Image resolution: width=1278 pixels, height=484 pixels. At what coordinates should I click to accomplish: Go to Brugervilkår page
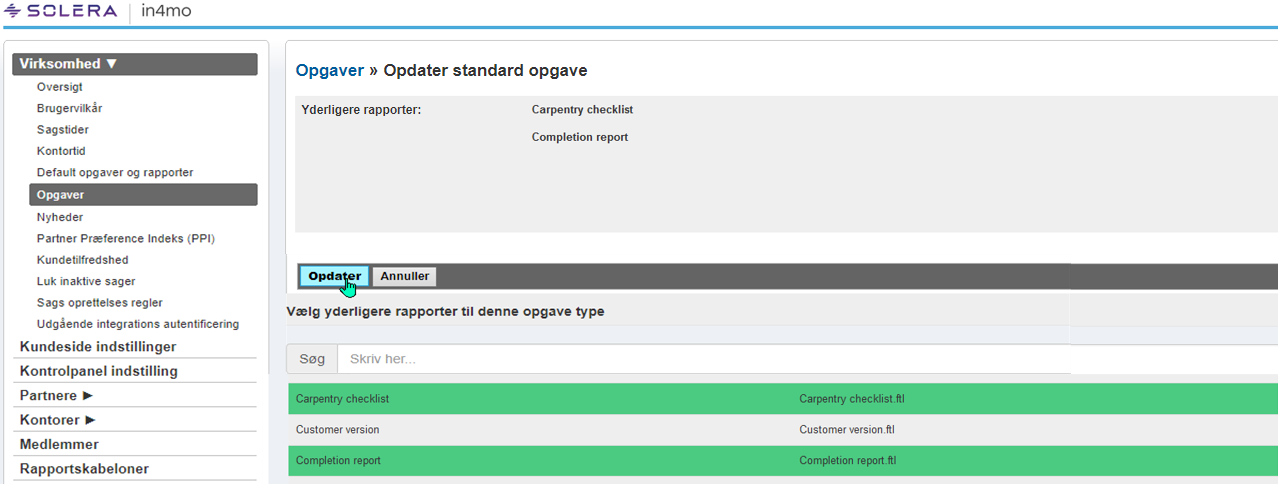pyautogui.click(x=69, y=108)
